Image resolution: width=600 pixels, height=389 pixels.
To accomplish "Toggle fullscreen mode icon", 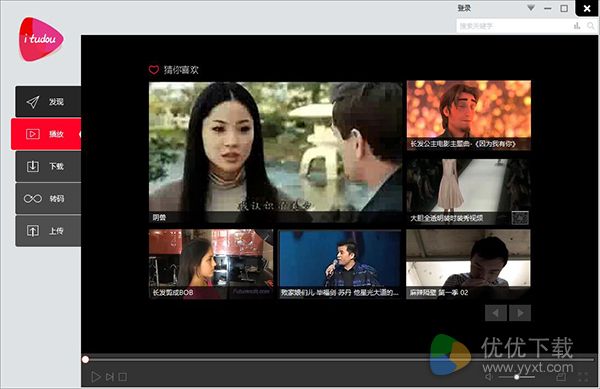I will point(583,377).
